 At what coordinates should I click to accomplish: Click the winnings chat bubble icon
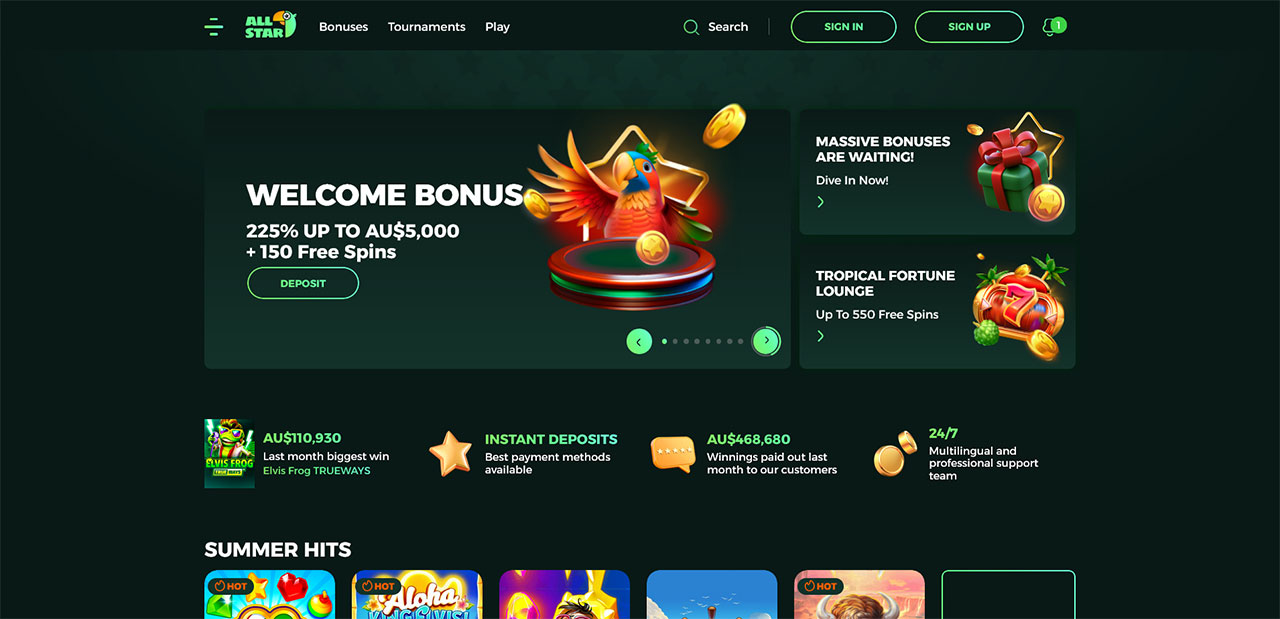[x=672, y=453]
